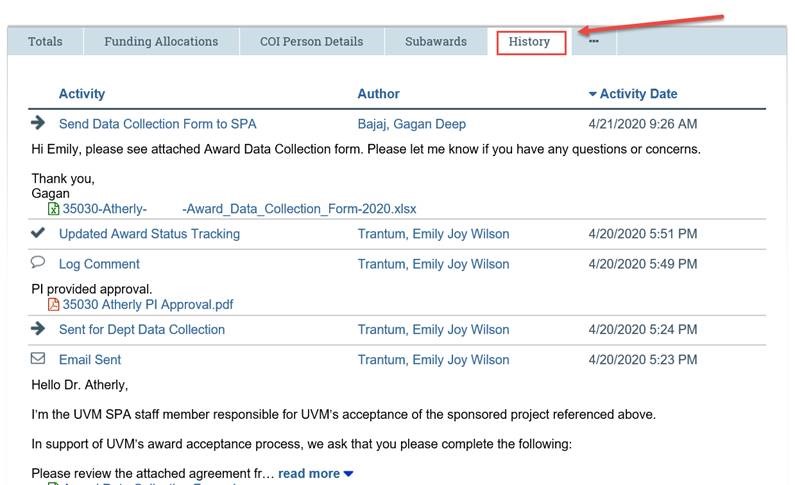
Task: Click the PDF icon for 35030 Atherly PI Approval
Action: [53, 304]
